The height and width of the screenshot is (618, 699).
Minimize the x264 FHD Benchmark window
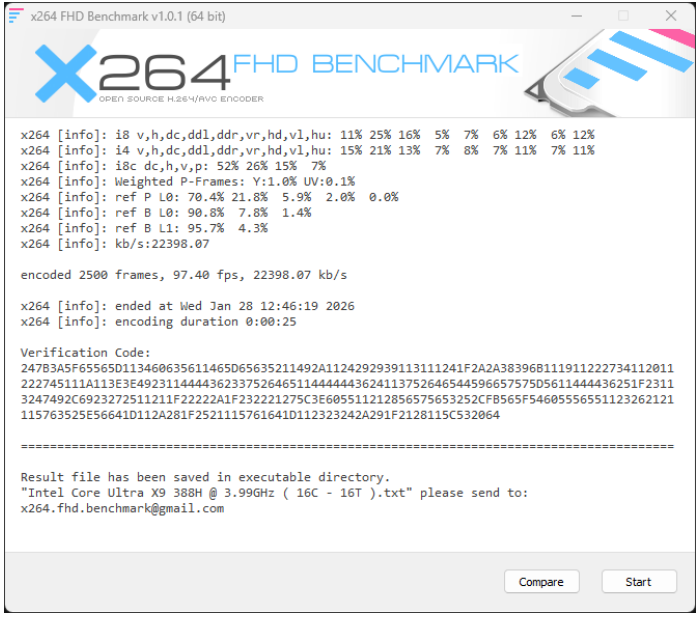point(576,16)
